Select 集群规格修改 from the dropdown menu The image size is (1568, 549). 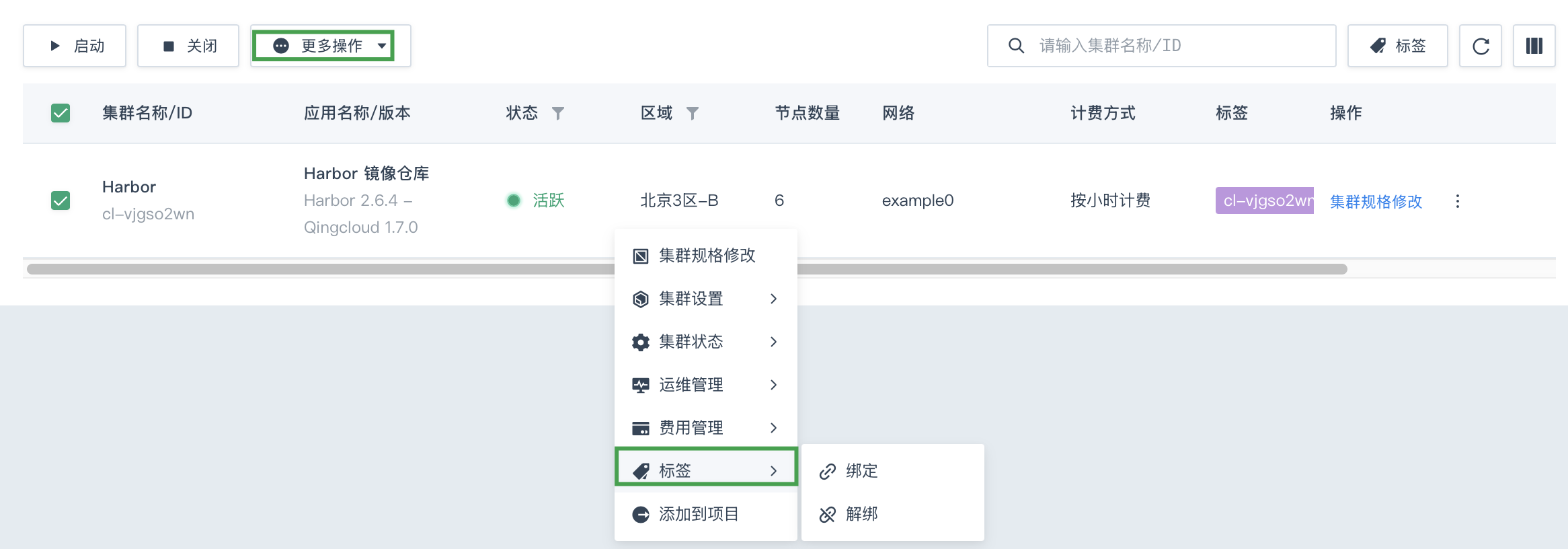[706, 256]
